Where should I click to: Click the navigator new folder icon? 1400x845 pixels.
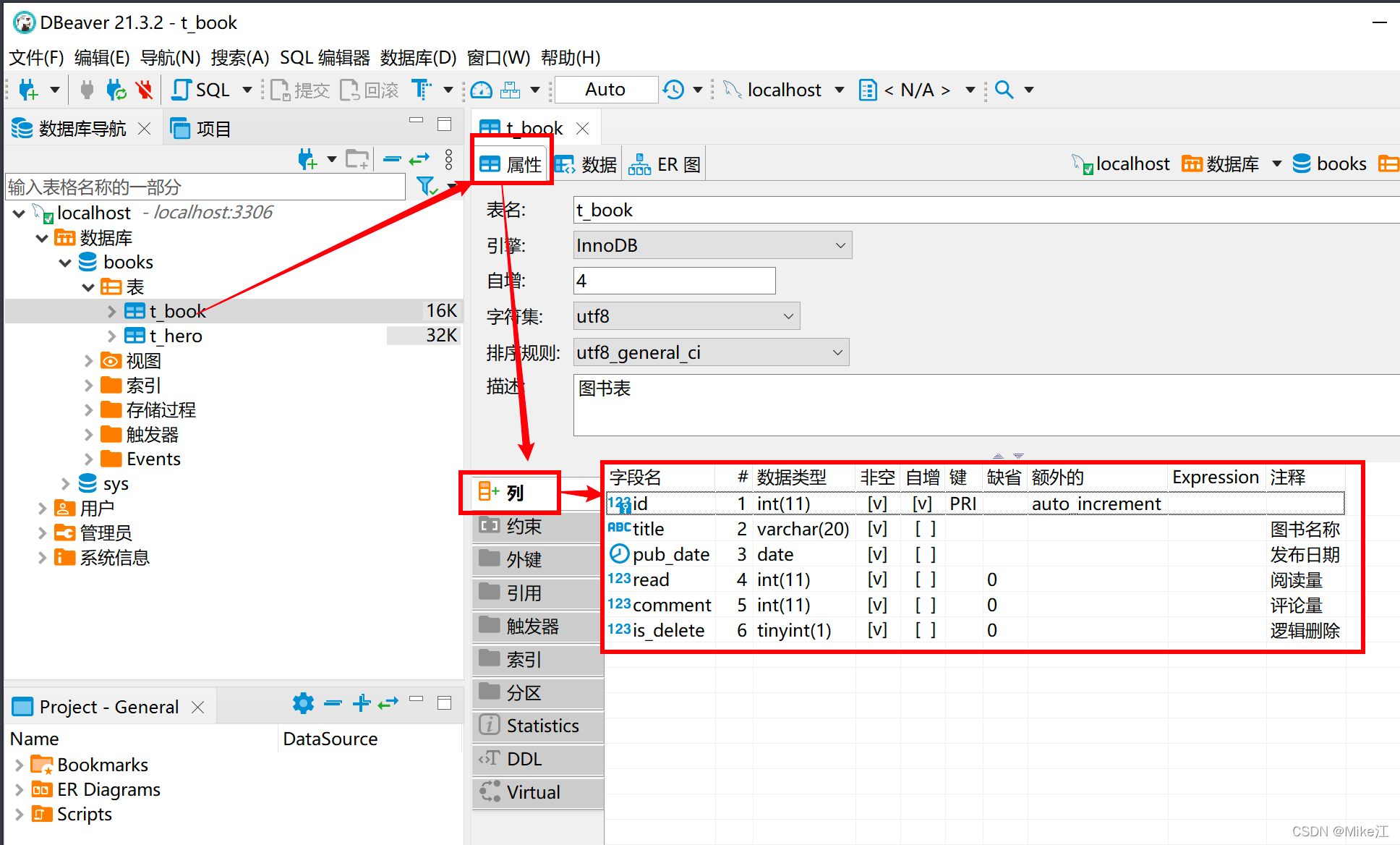point(357,158)
